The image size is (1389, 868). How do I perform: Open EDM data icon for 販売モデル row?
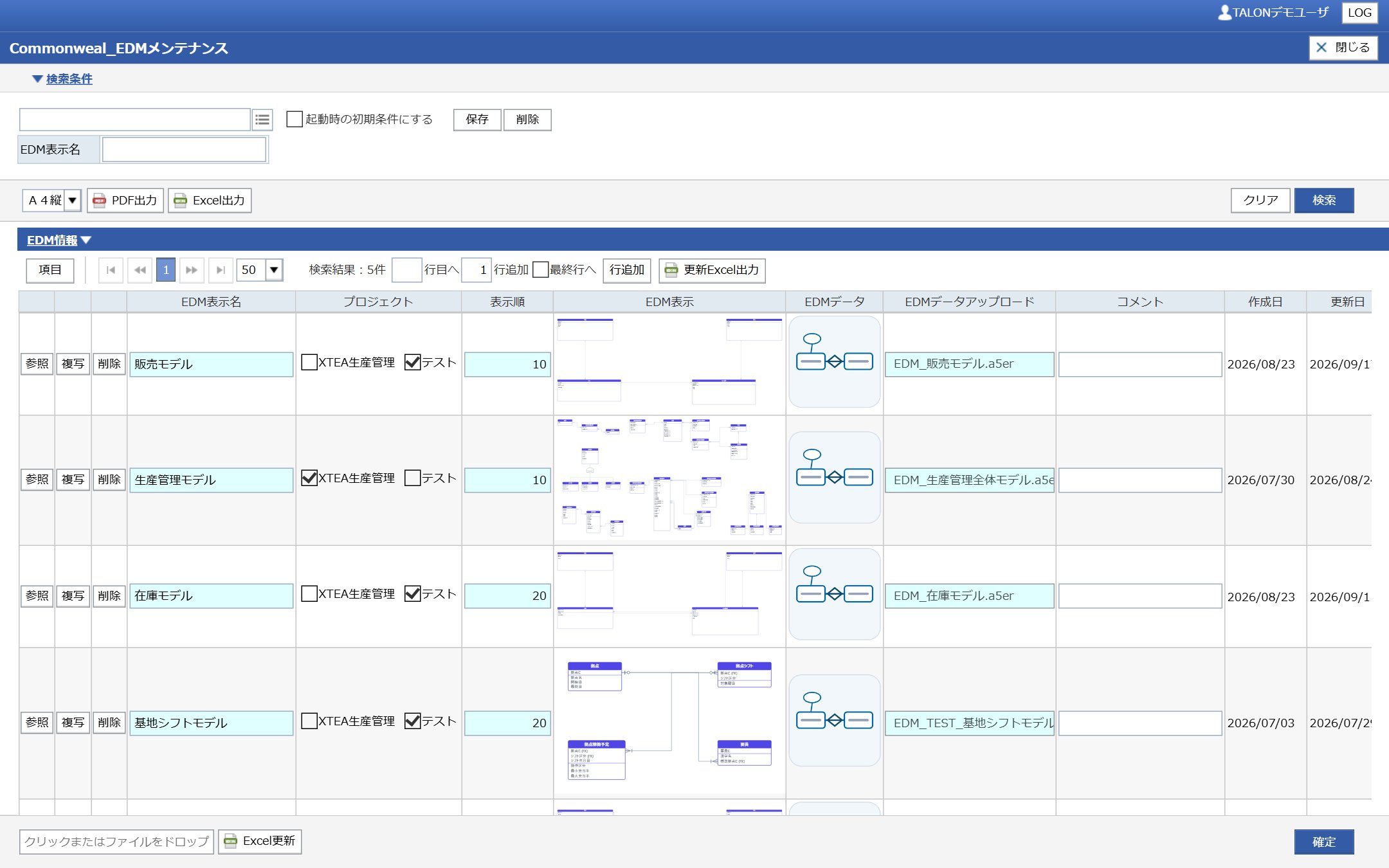pyautogui.click(x=835, y=362)
